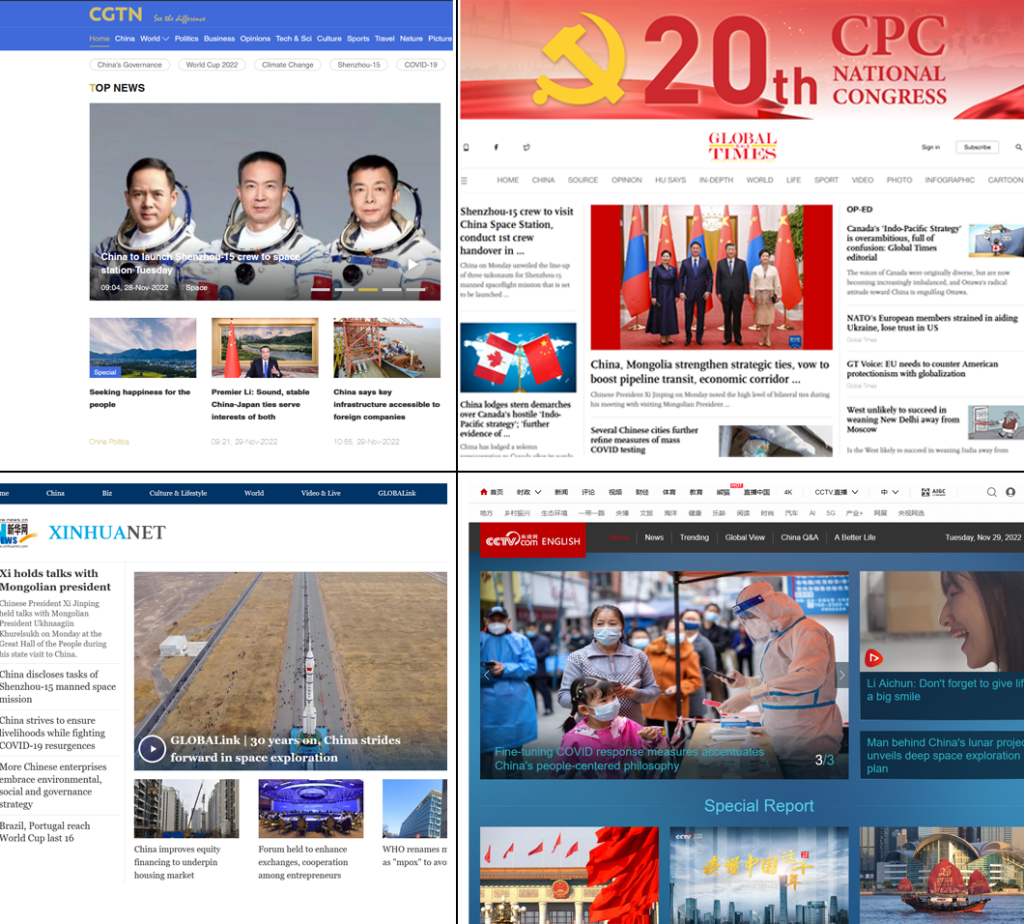Open 4K in CCTV top bar
This screenshot has width=1024, height=924.
[788, 492]
